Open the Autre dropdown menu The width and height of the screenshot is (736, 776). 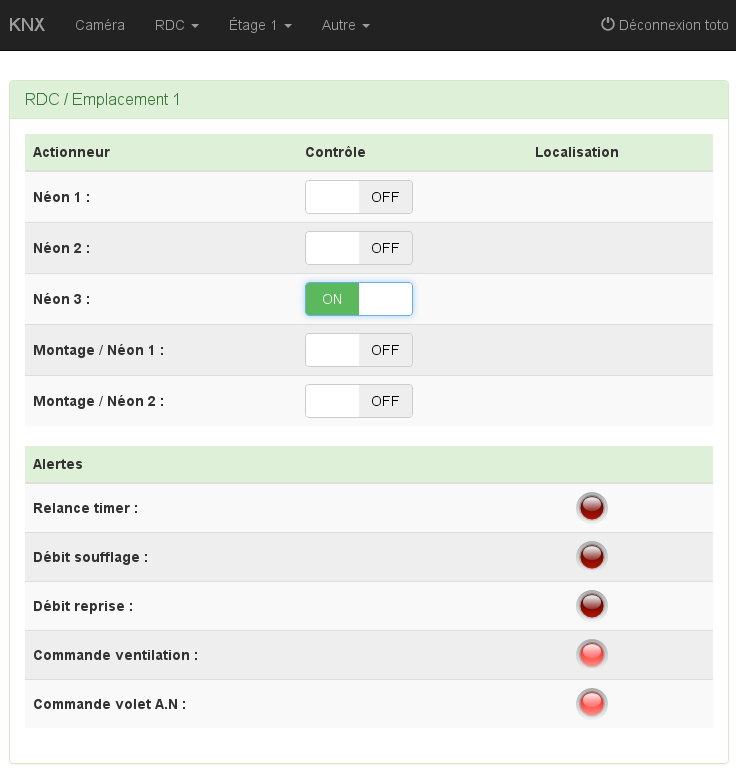click(x=345, y=25)
